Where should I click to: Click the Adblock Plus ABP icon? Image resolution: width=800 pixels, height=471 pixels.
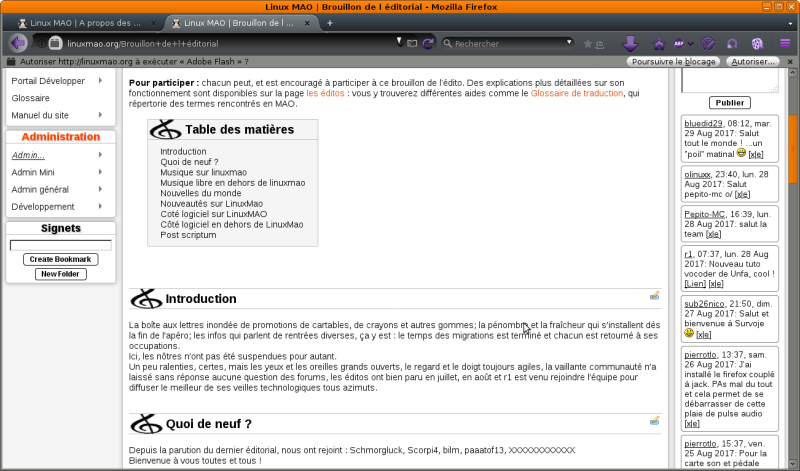(679, 44)
